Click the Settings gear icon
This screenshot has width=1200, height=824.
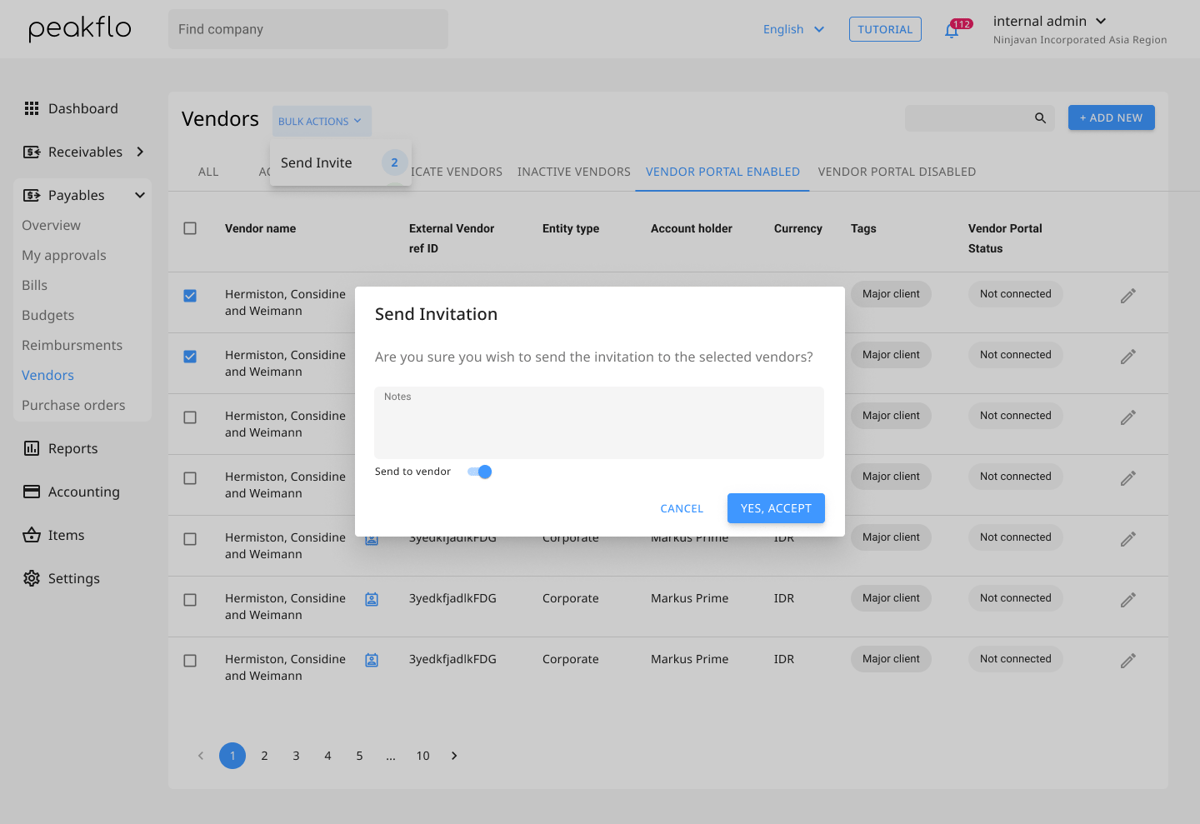[x=32, y=578]
